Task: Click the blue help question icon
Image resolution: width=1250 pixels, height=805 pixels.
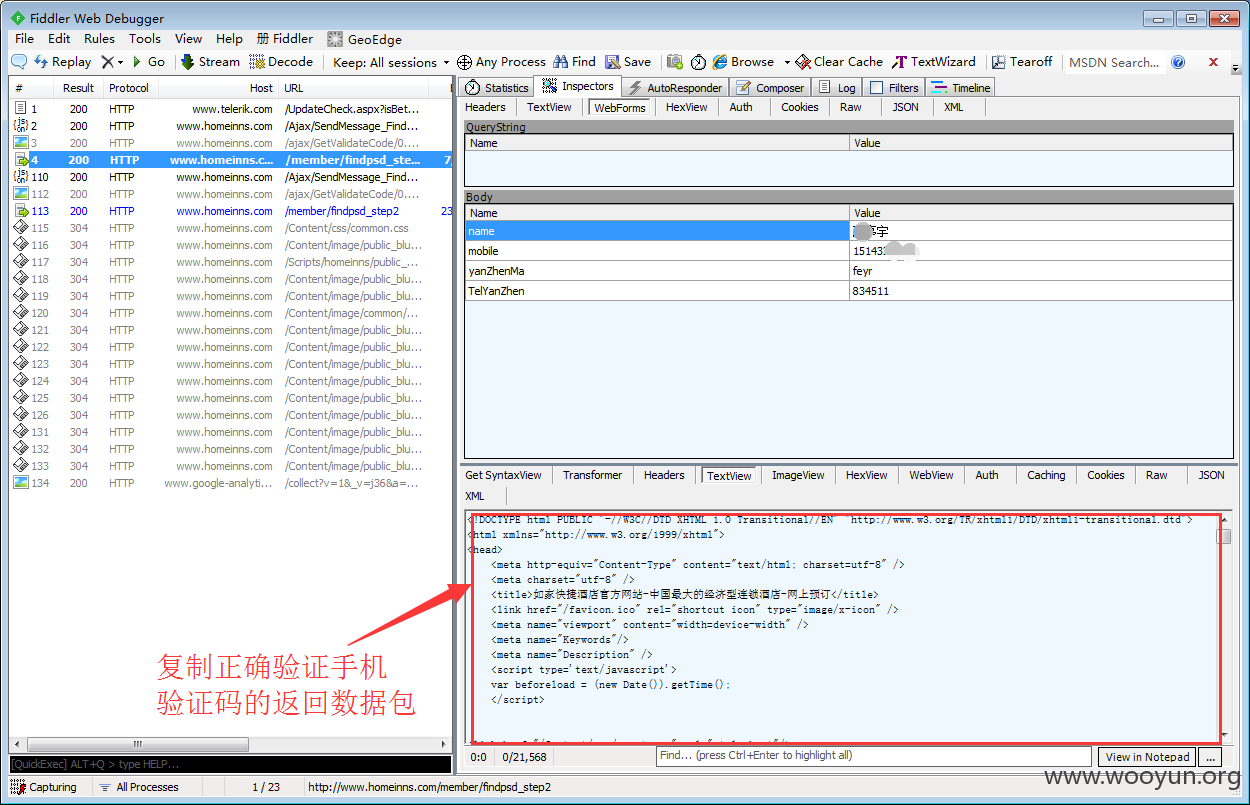Action: (1178, 62)
